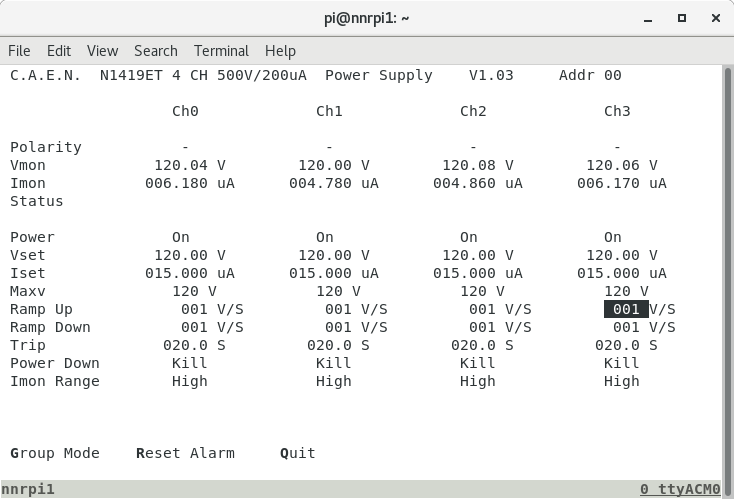
Task: Click Ch3 Imon Range High setting
Action: [621, 381]
